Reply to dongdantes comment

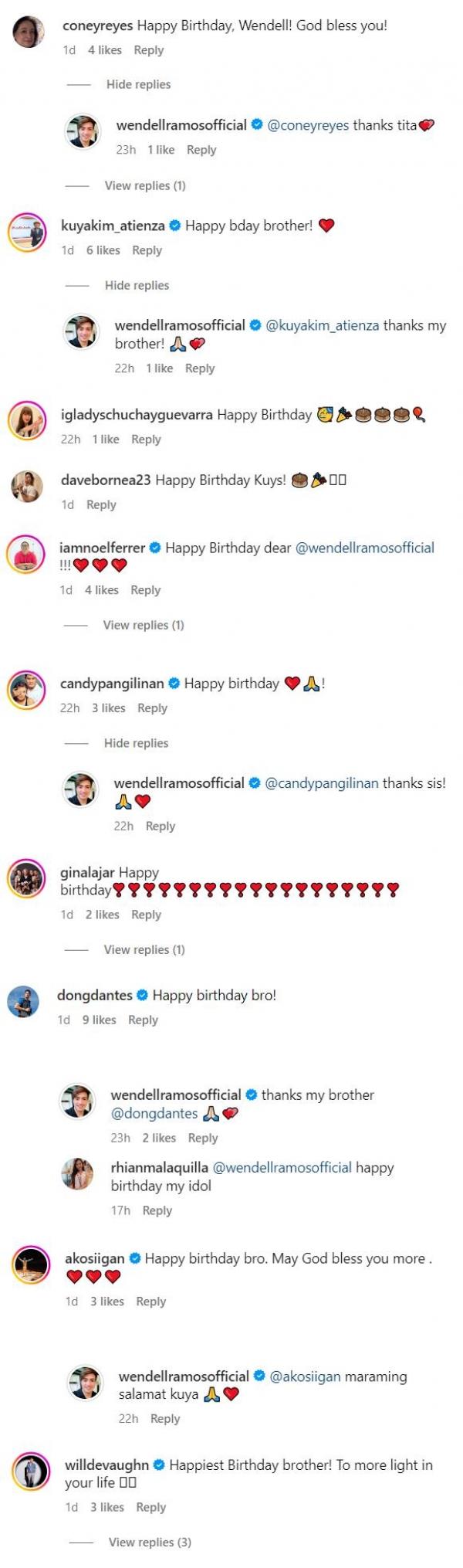[143, 1020]
